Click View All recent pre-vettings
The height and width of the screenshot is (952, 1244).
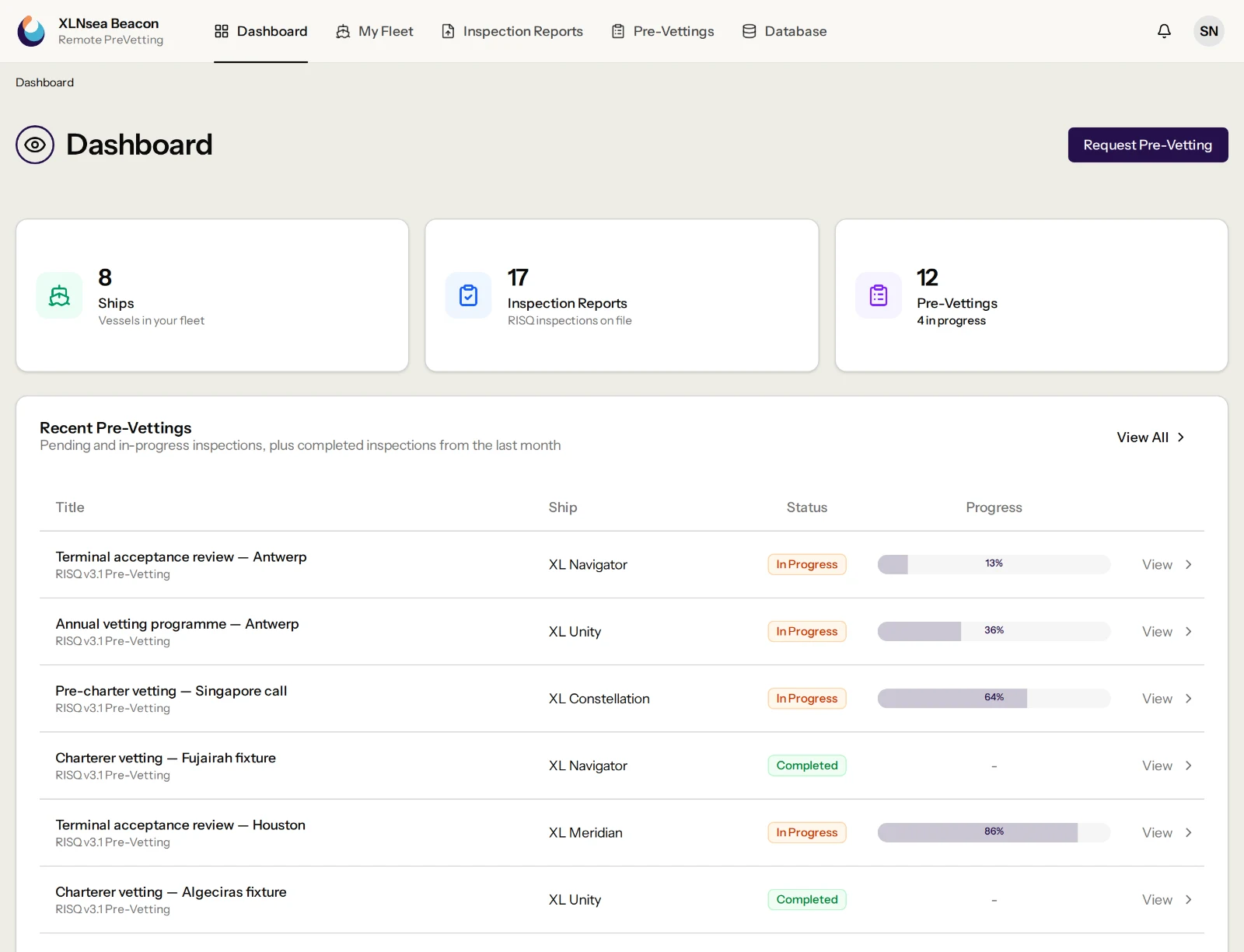(x=1151, y=438)
